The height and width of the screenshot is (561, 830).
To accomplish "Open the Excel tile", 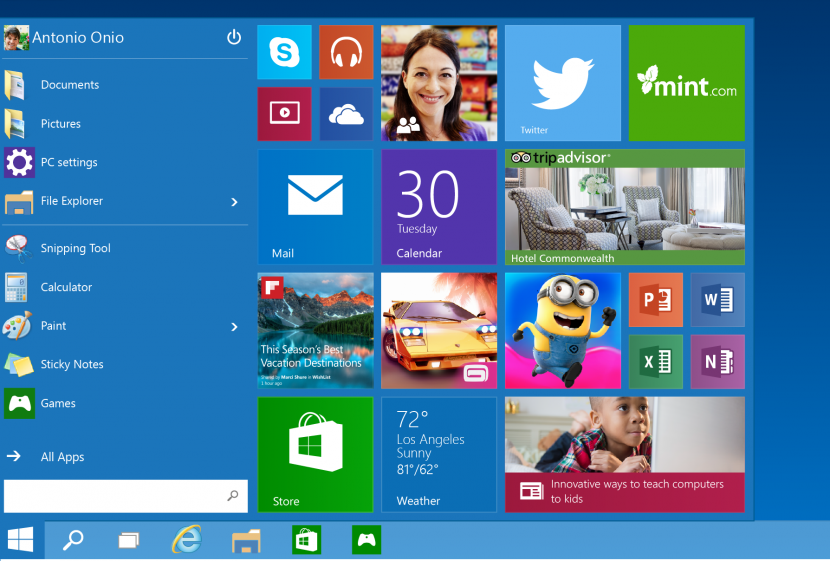I will click(x=656, y=361).
